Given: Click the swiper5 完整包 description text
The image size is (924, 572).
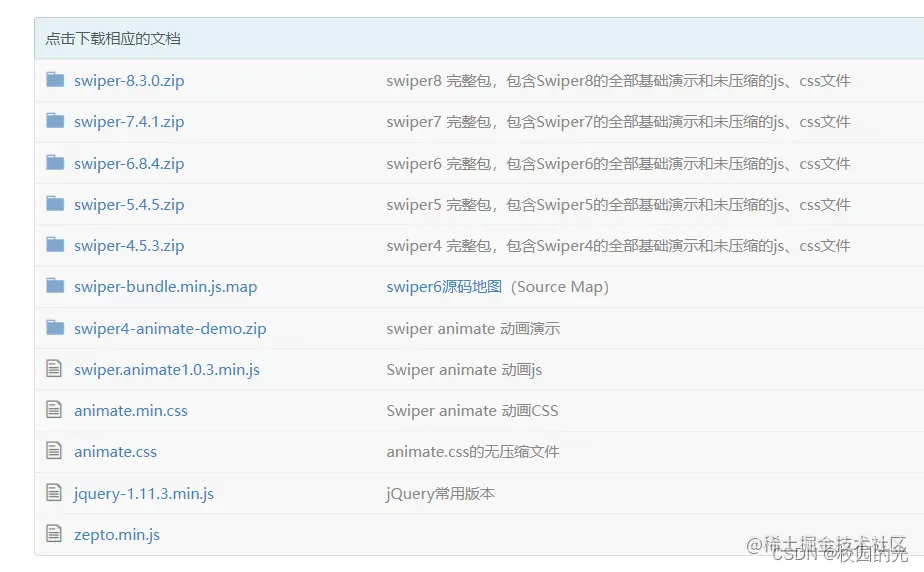Looking at the screenshot, I should coord(619,204).
